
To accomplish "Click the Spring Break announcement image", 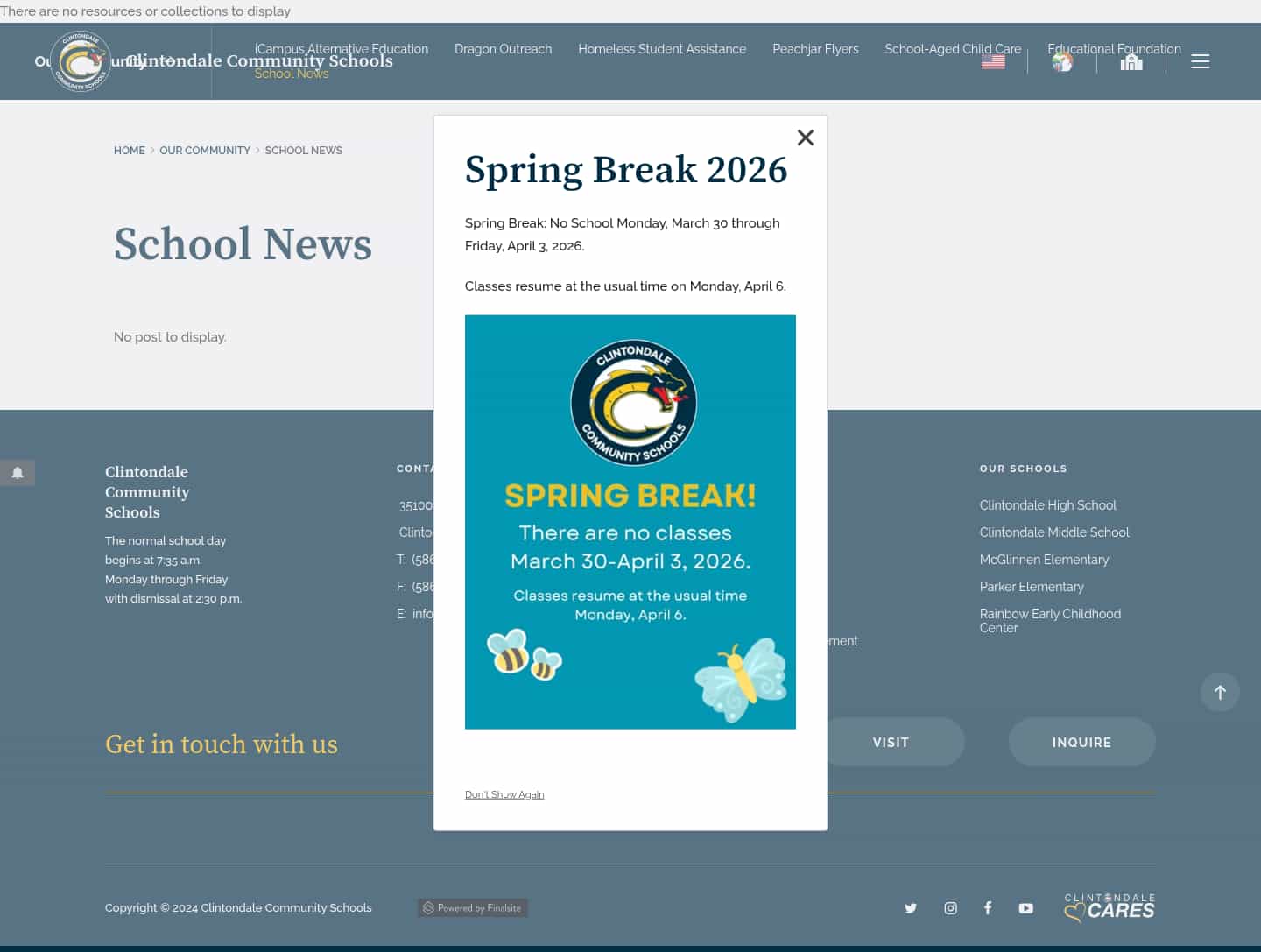I will coord(630,522).
